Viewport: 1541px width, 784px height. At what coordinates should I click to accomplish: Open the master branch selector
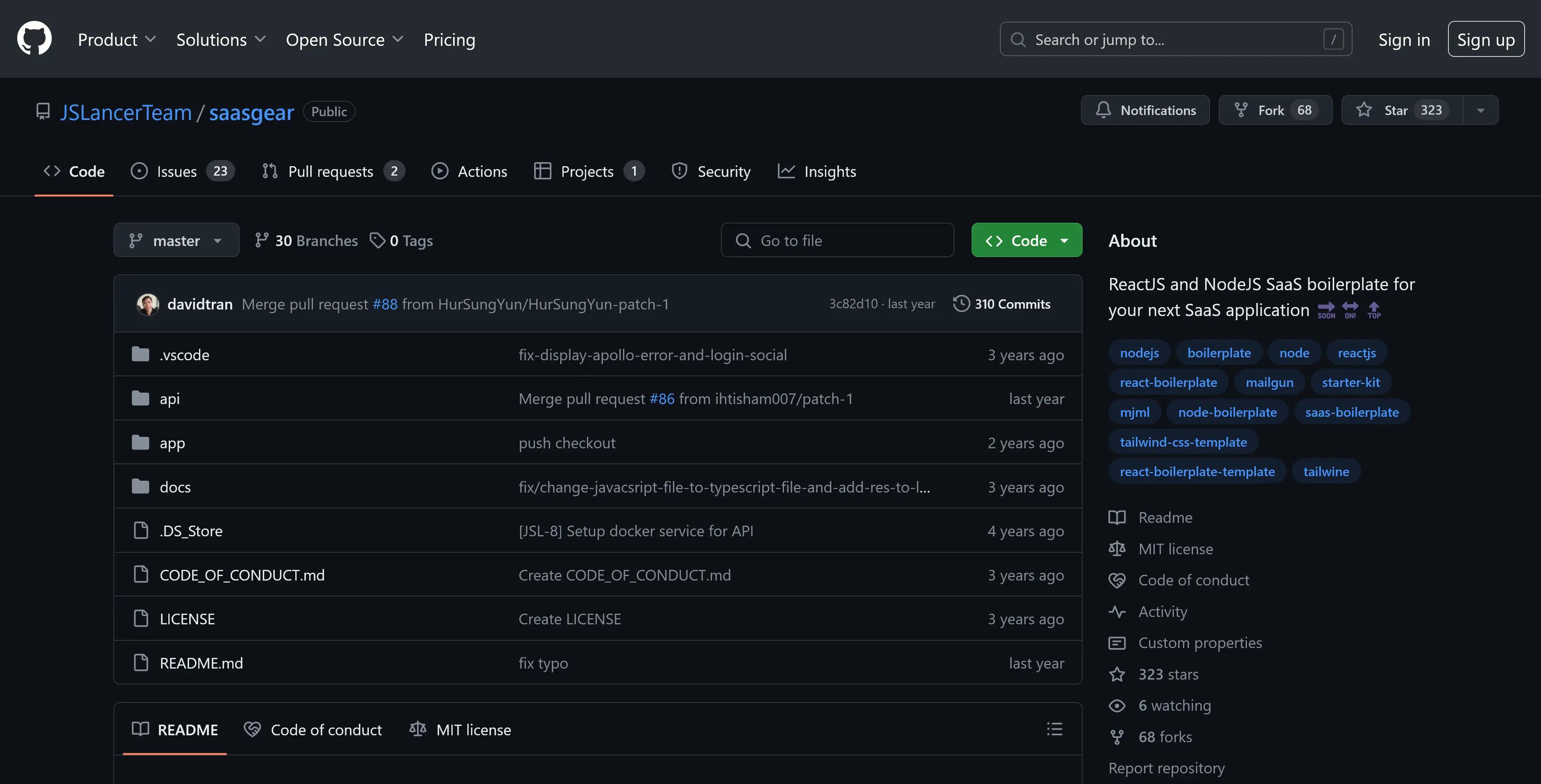click(177, 240)
